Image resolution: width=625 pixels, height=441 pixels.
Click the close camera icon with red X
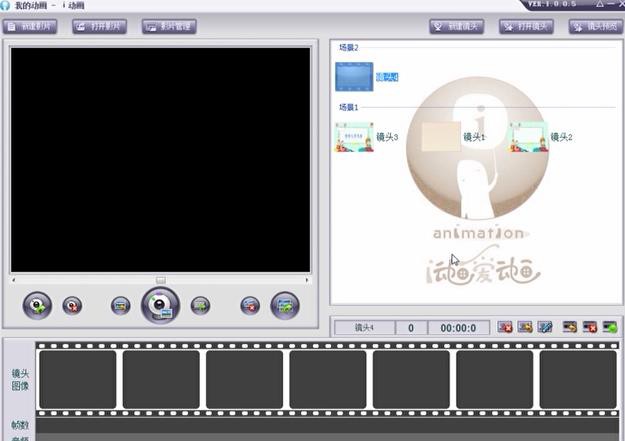click(73, 306)
